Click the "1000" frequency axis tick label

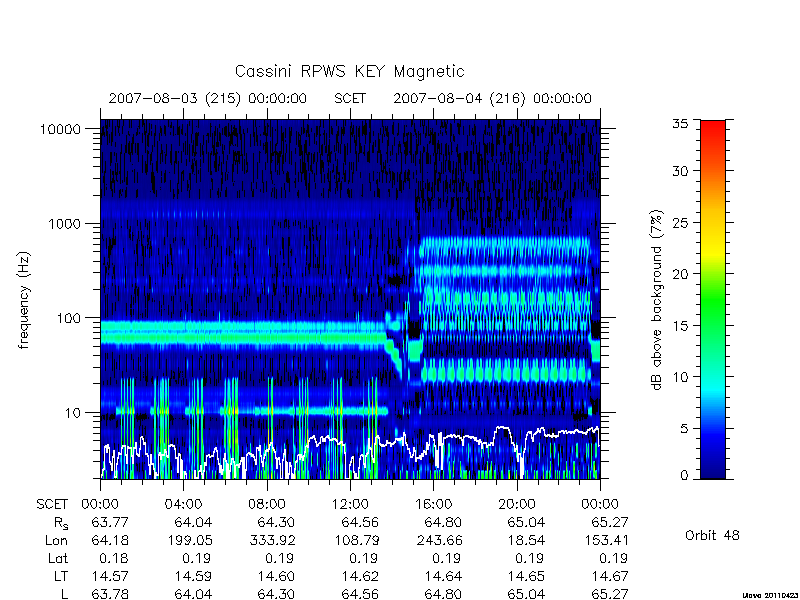(x=65, y=224)
